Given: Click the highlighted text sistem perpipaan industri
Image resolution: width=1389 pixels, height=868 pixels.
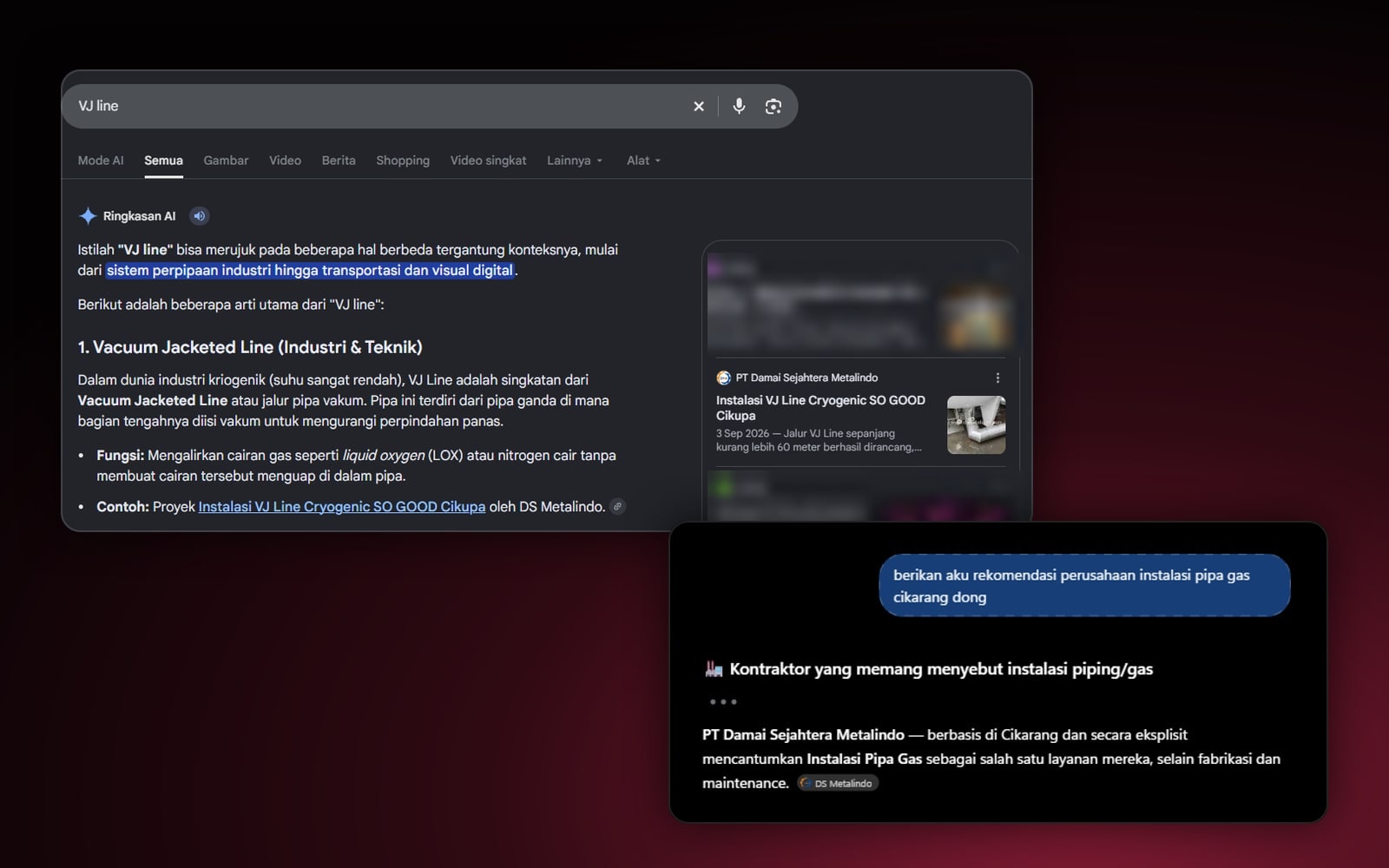Looking at the screenshot, I should [310, 271].
